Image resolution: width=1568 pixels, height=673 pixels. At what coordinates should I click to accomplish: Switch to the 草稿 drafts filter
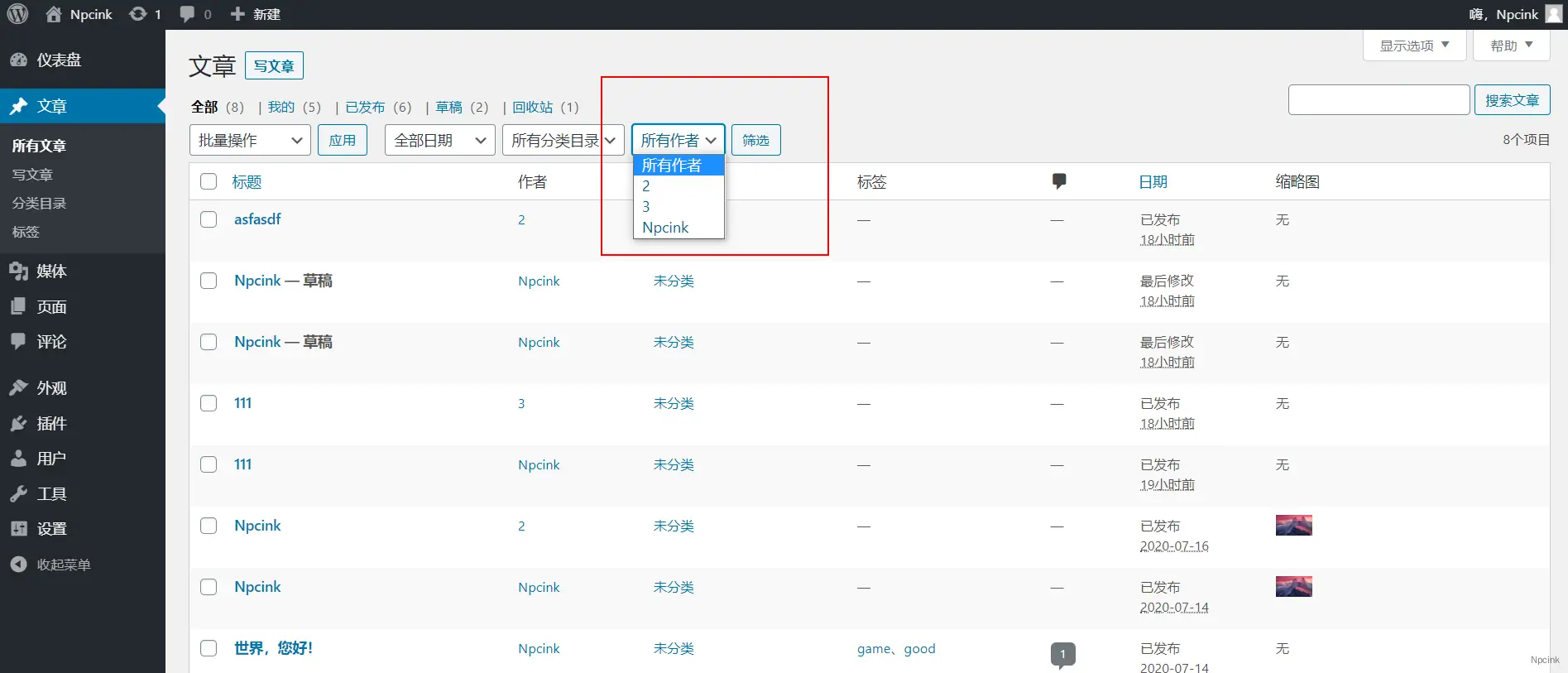[x=449, y=108]
